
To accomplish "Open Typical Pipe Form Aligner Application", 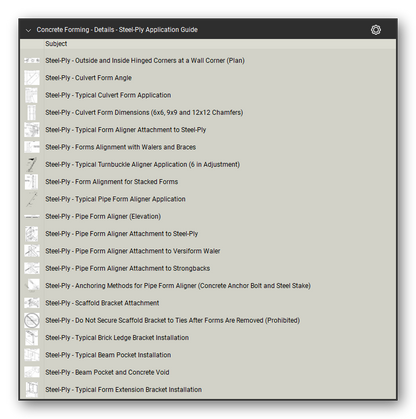I will 115,199.
